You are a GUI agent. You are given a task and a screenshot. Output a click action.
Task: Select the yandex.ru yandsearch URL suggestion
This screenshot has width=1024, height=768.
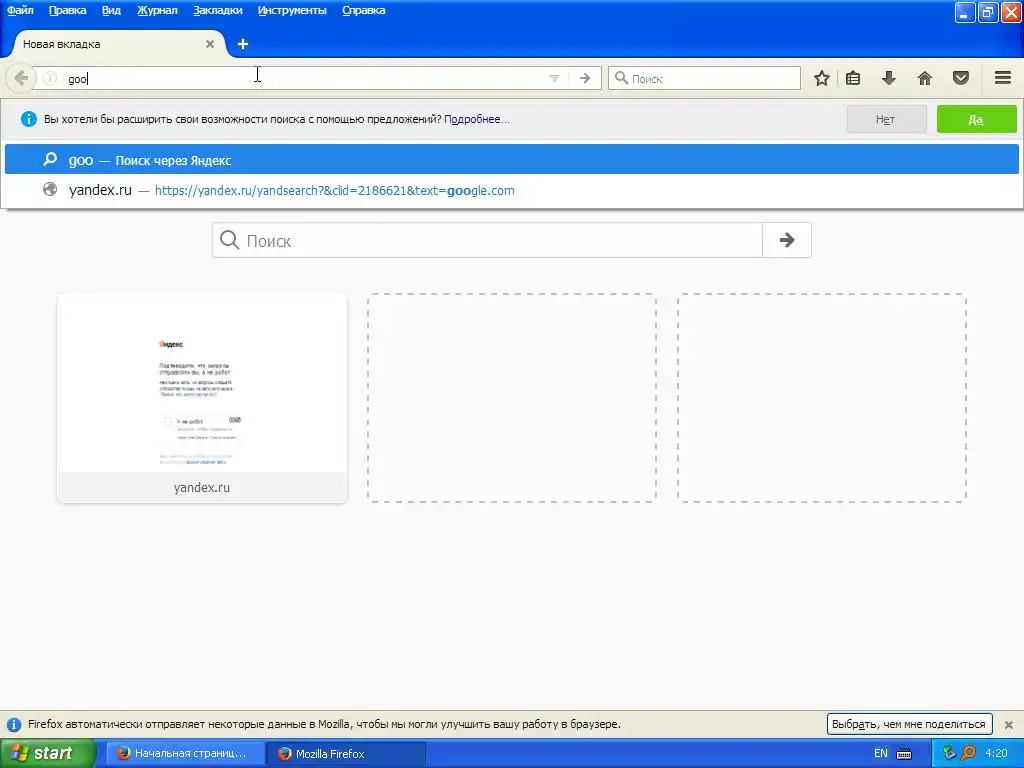pyautogui.click(x=511, y=190)
